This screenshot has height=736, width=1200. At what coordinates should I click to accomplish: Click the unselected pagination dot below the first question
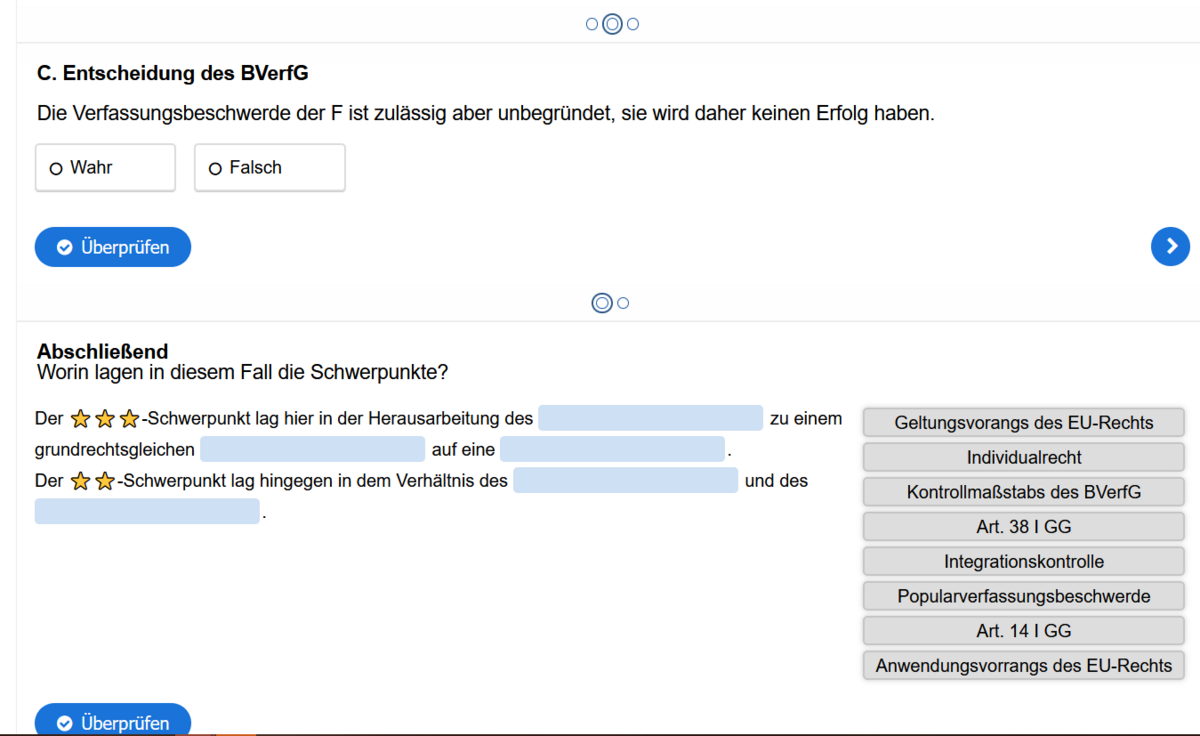coord(623,302)
